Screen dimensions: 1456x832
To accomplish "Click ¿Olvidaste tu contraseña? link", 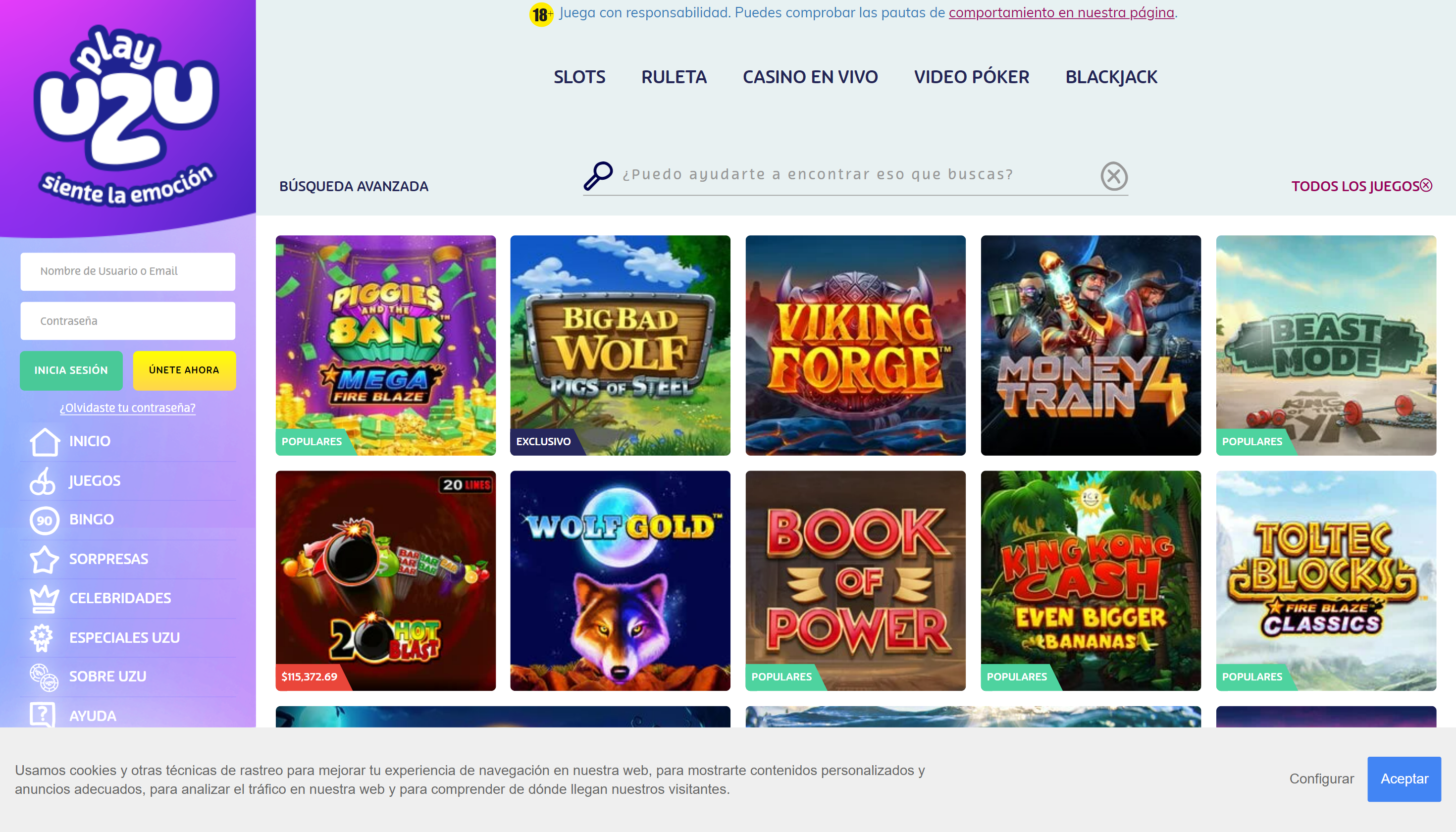I will (127, 408).
